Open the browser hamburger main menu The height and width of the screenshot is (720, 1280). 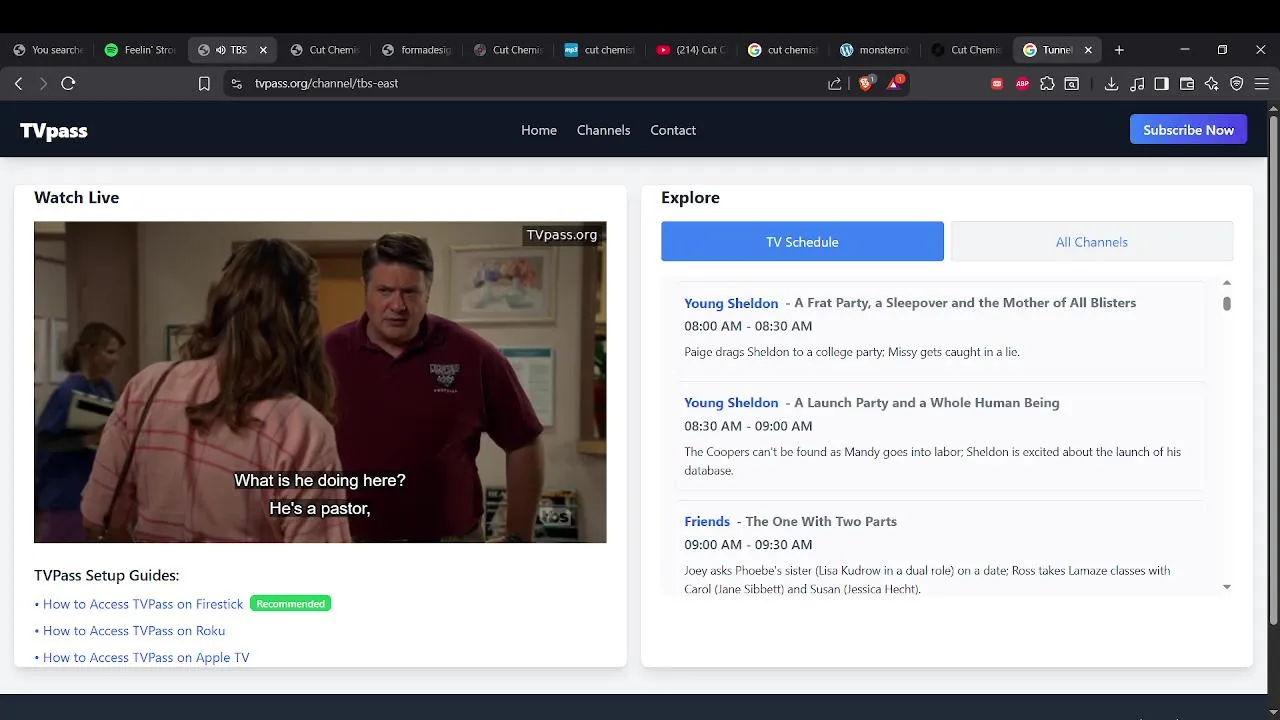tap(1262, 84)
